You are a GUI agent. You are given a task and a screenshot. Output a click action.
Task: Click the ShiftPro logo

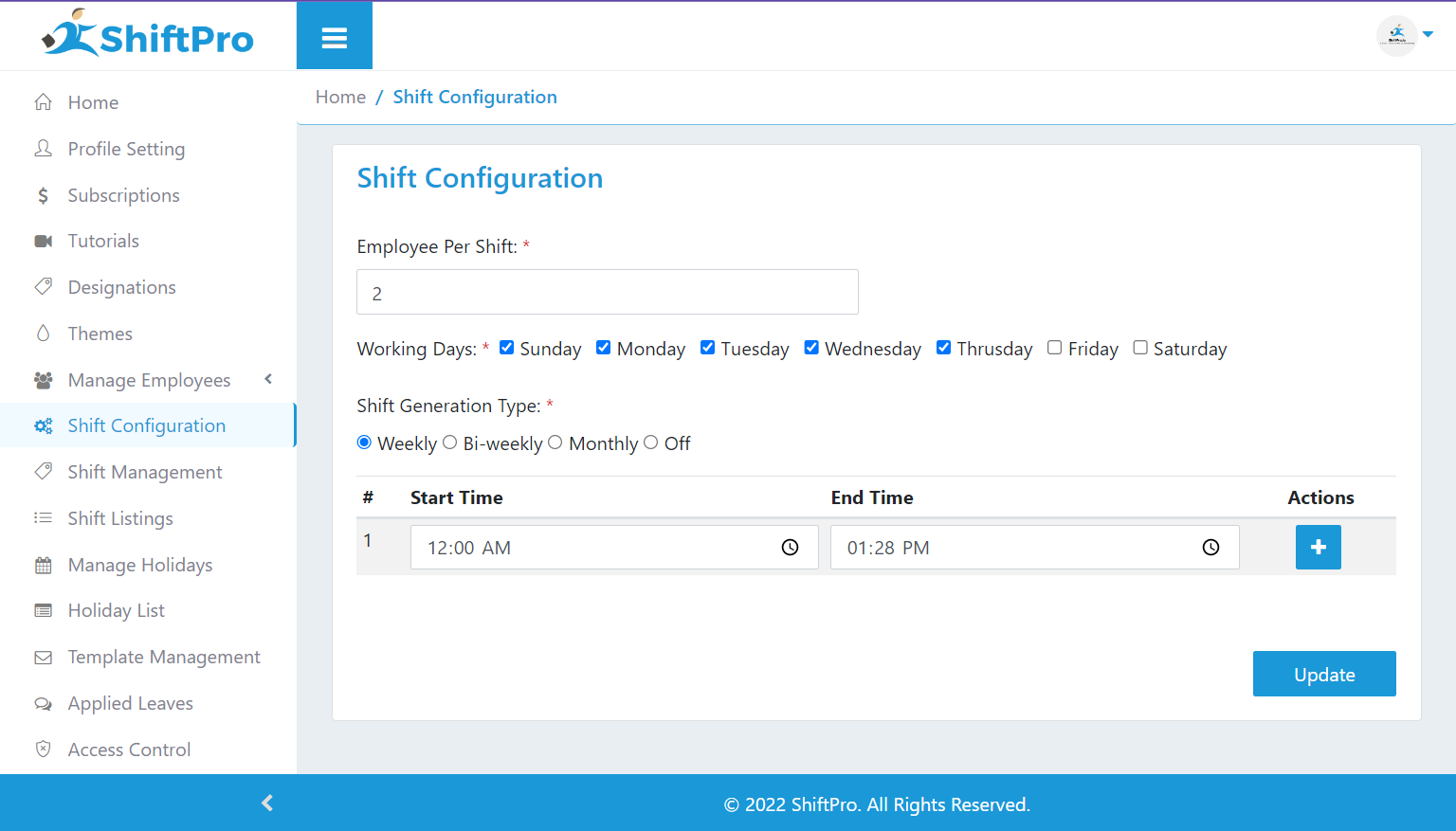tap(148, 35)
